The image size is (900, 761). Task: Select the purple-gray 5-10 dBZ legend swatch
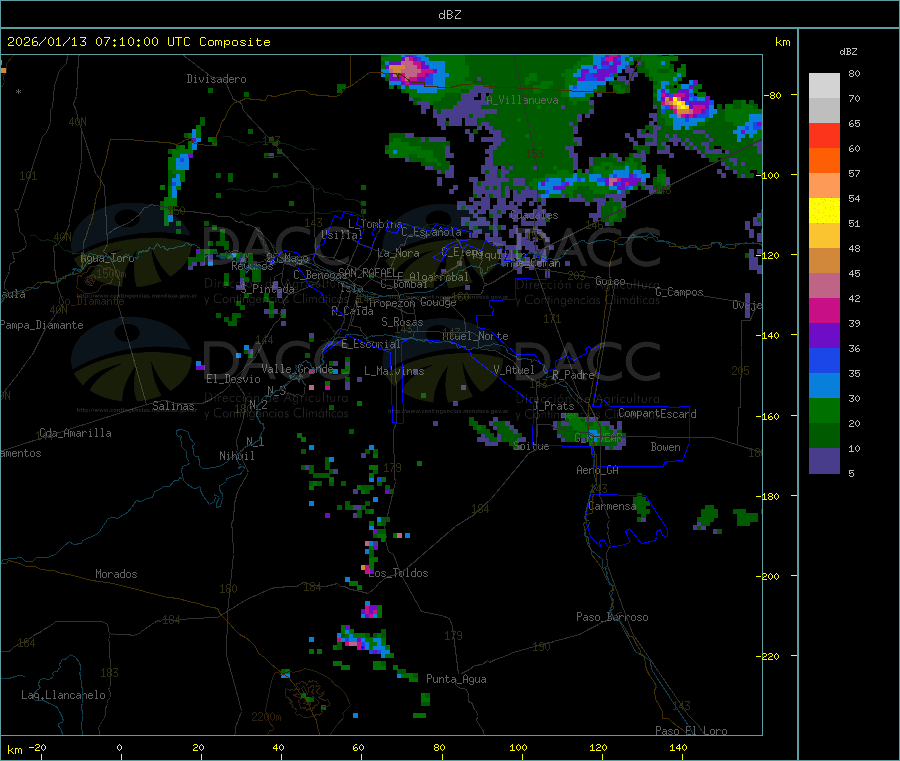(824, 460)
